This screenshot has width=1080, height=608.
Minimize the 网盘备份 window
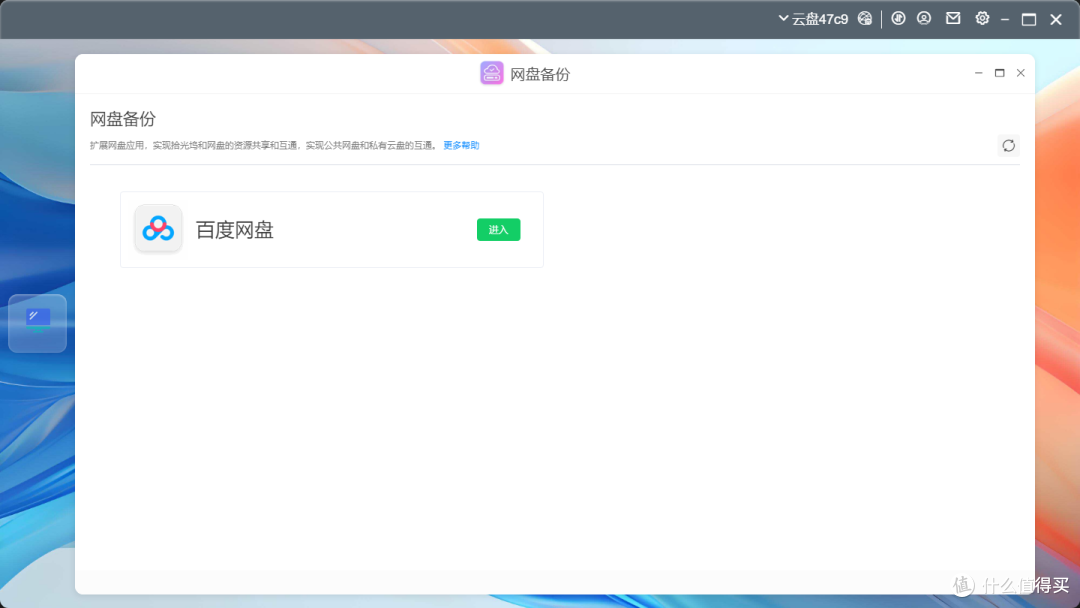pos(978,73)
